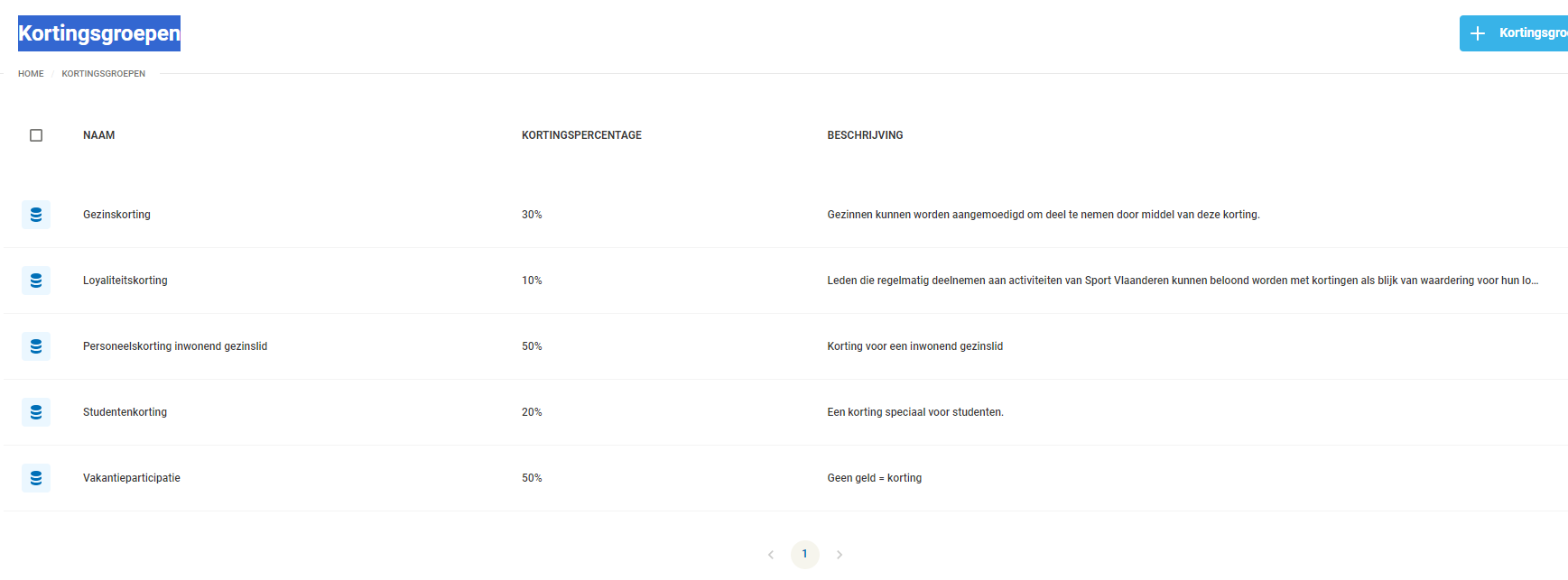Open the Studentenkorting row
This screenshot has height=580, width=1568.
(125, 412)
